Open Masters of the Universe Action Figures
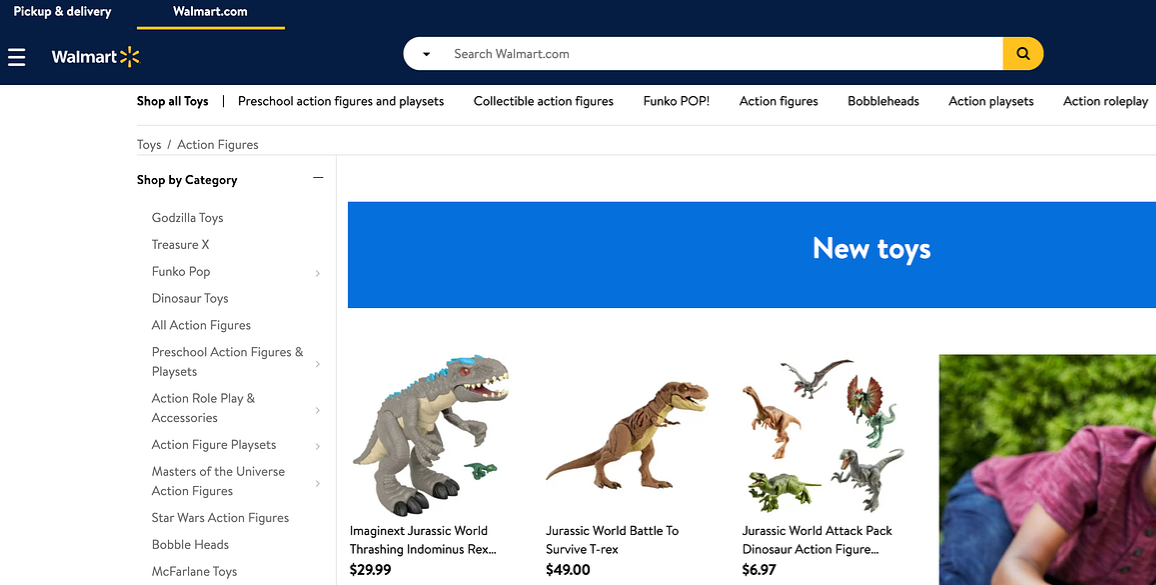This screenshot has width=1156, height=585. (218, 481)
